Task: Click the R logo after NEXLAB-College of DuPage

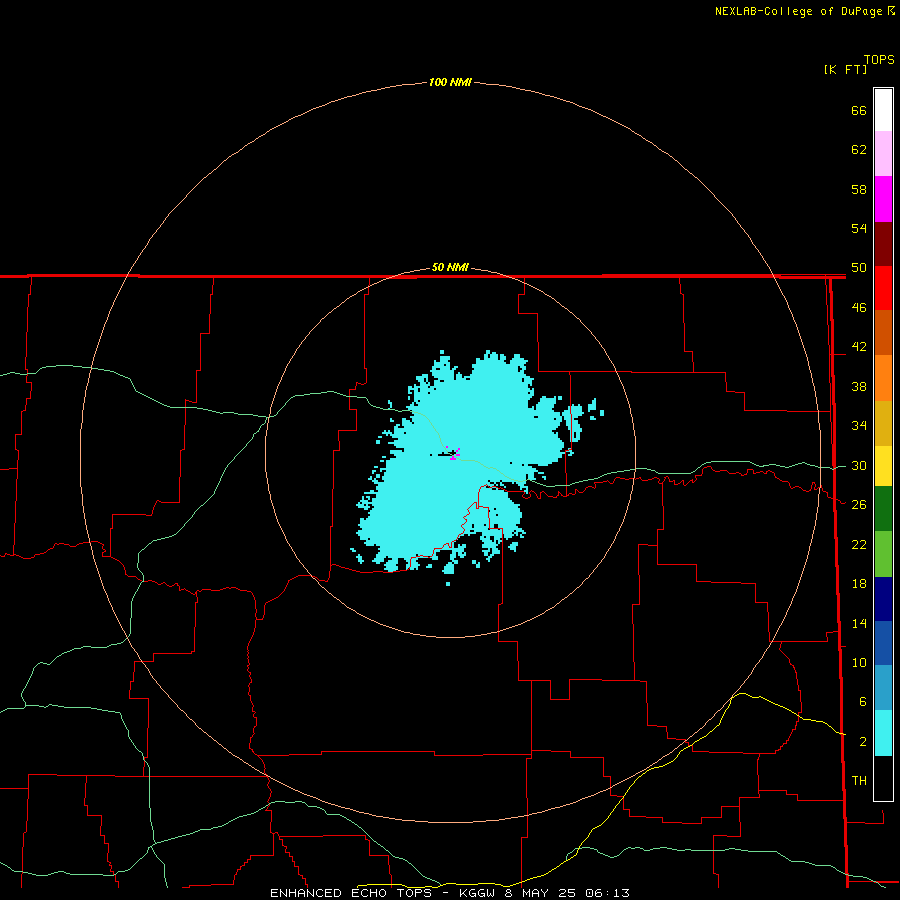Action: point(891,11)
